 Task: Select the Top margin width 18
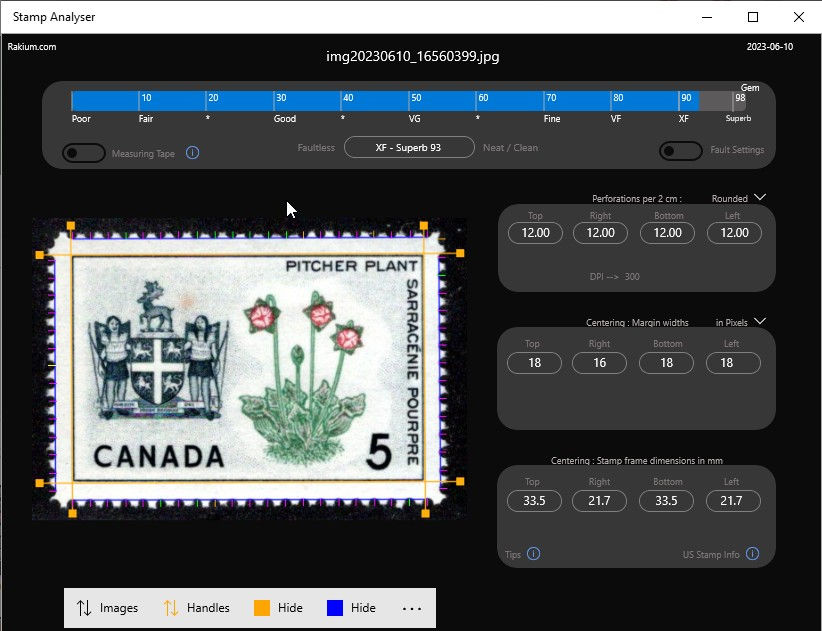tap(534, 363)
